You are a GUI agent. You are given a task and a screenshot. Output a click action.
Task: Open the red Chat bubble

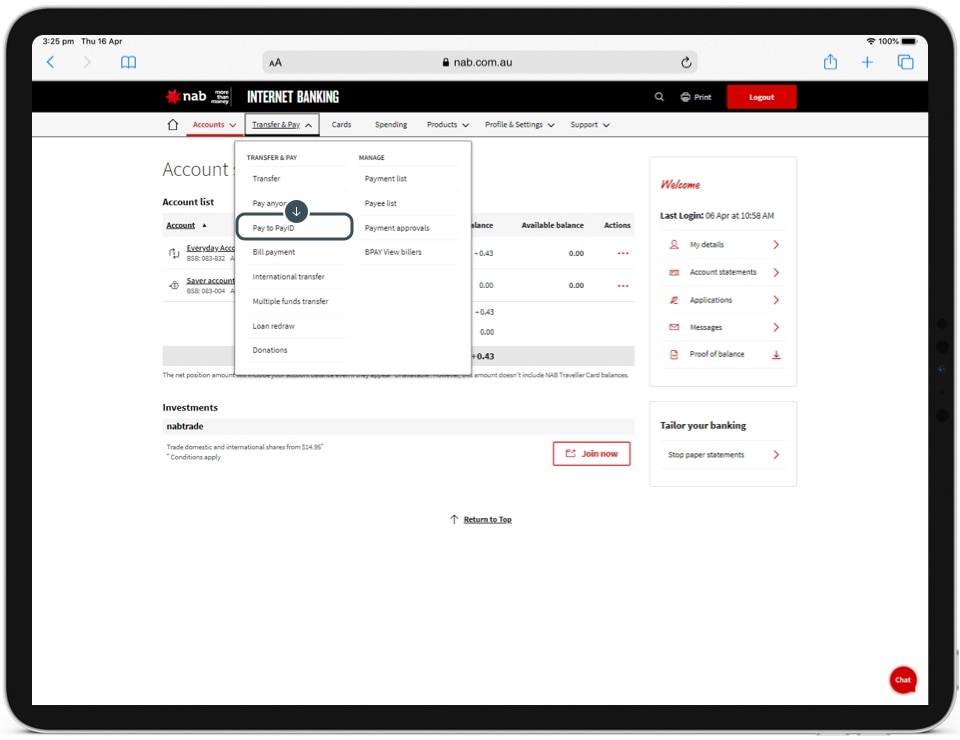[903, 680]
